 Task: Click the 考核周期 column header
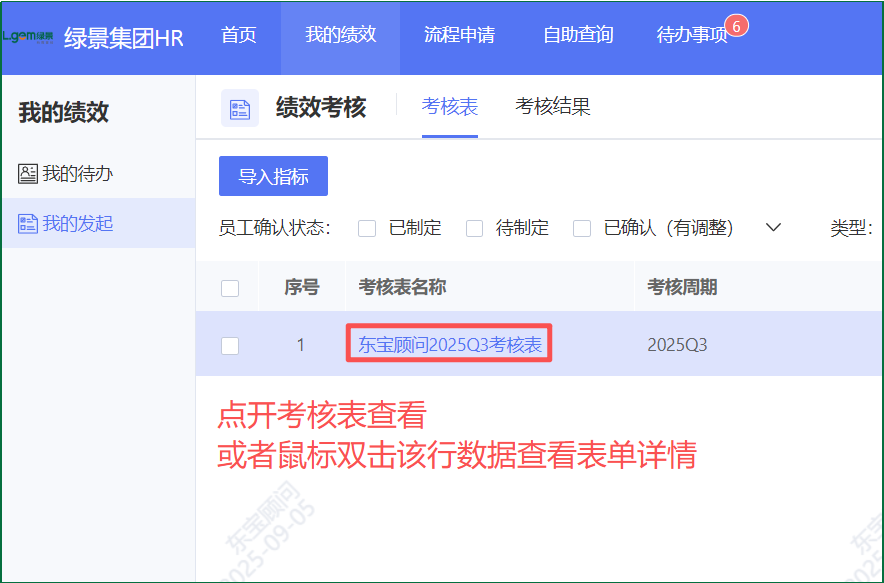[x=682, y=288]
